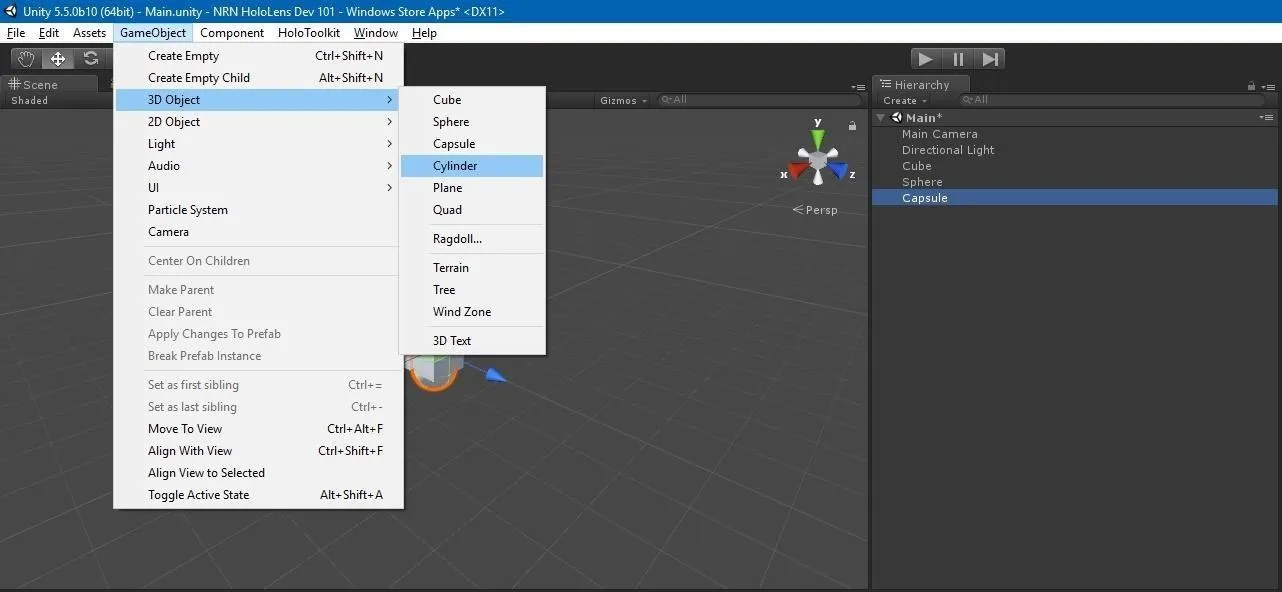Click the Hierarchy tab
Screen dimensions: 1282x592
(921, 85)
